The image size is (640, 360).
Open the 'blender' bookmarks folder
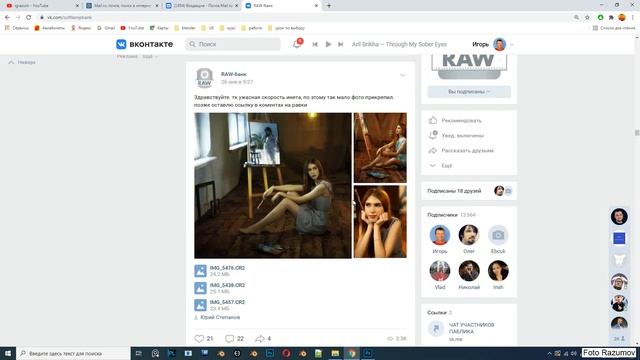pyautogui.click(x=185, y=28)
